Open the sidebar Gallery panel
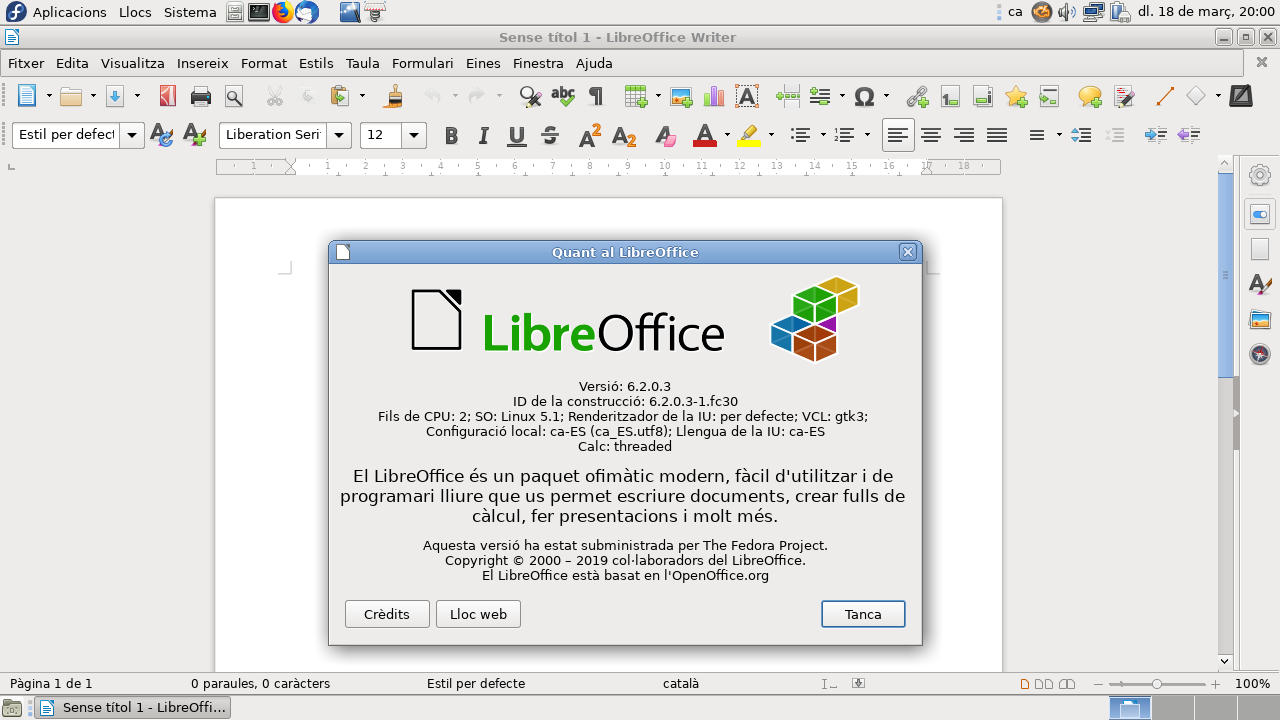The height and width of the screenshot is (720, 1280). point(1260,320)
